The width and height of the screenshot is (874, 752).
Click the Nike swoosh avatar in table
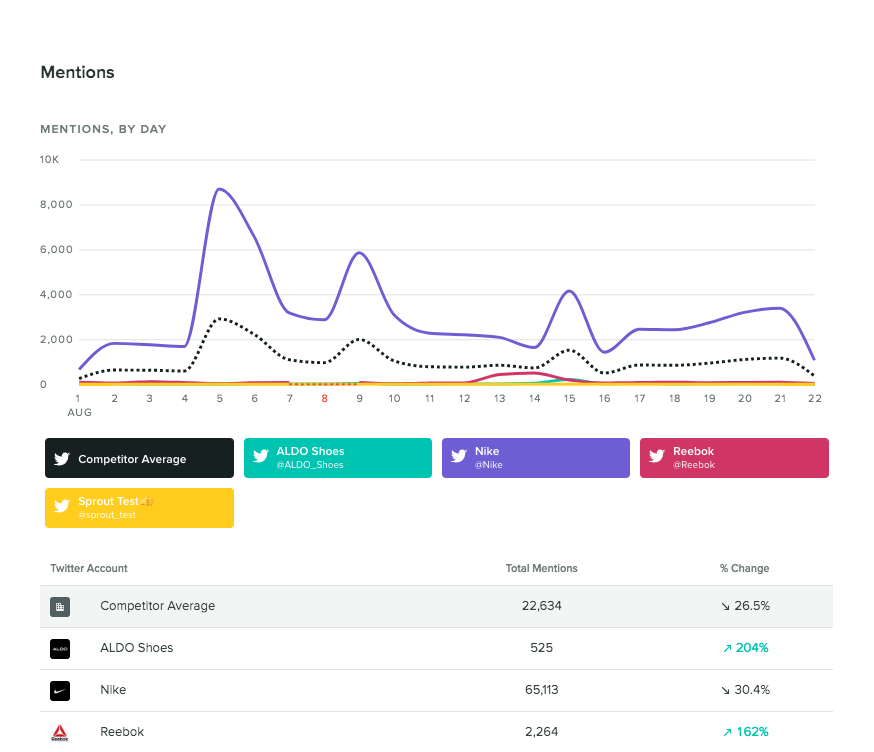[x=60, y=691]
